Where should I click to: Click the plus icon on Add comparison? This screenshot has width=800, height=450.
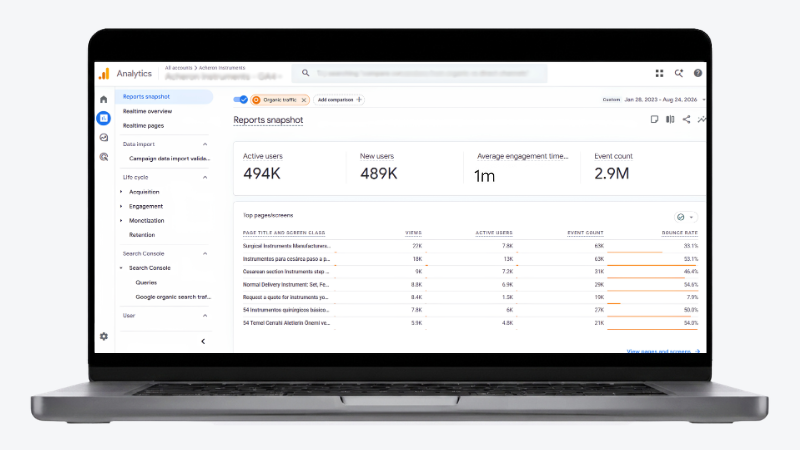coord(359,99)
